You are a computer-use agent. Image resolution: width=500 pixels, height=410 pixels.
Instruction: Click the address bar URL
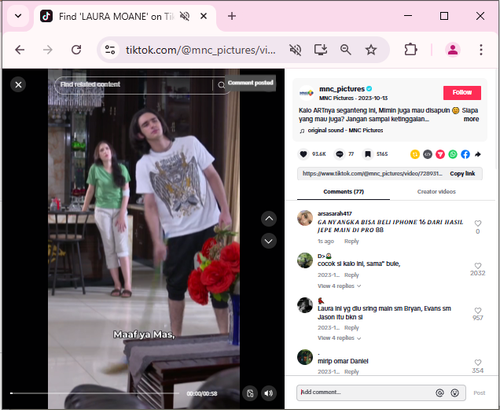click(x=200, y=50)
